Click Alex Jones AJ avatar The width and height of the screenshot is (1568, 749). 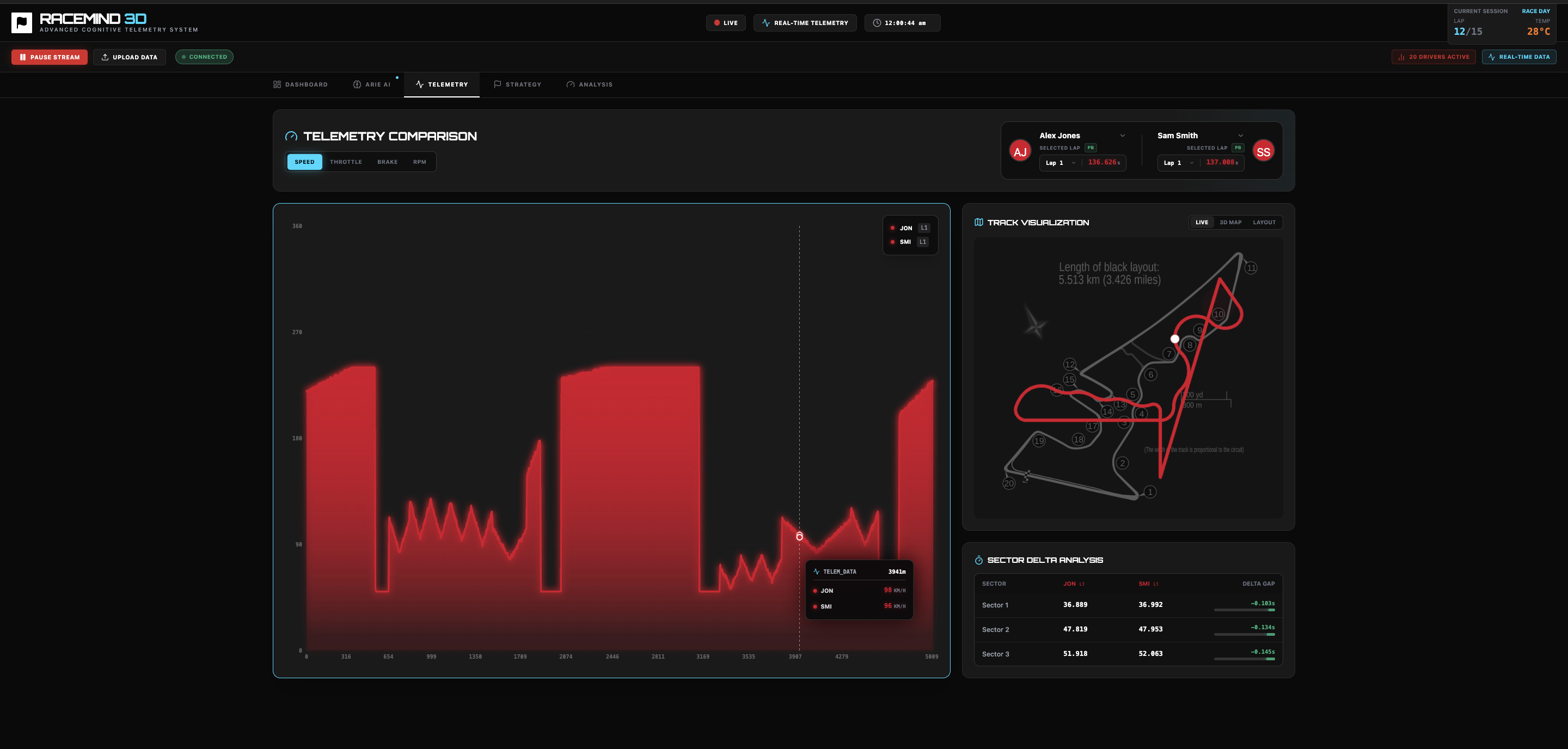1020,151
